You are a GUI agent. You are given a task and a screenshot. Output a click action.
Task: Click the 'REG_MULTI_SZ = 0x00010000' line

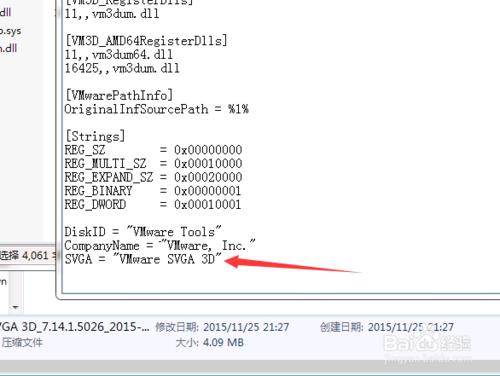coord(153,163)
